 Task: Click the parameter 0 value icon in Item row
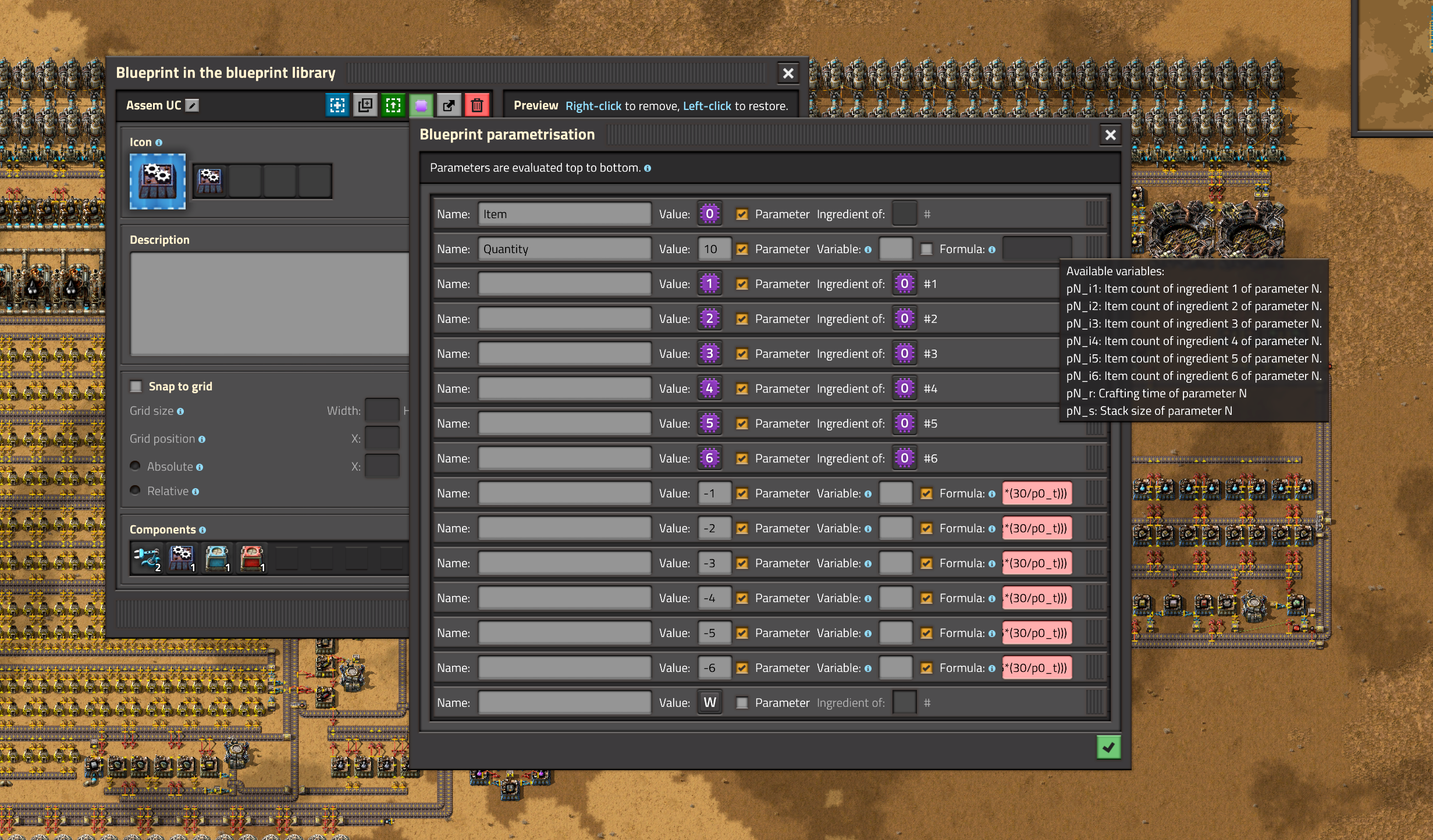pyautogui.click(x=709, y=214)
